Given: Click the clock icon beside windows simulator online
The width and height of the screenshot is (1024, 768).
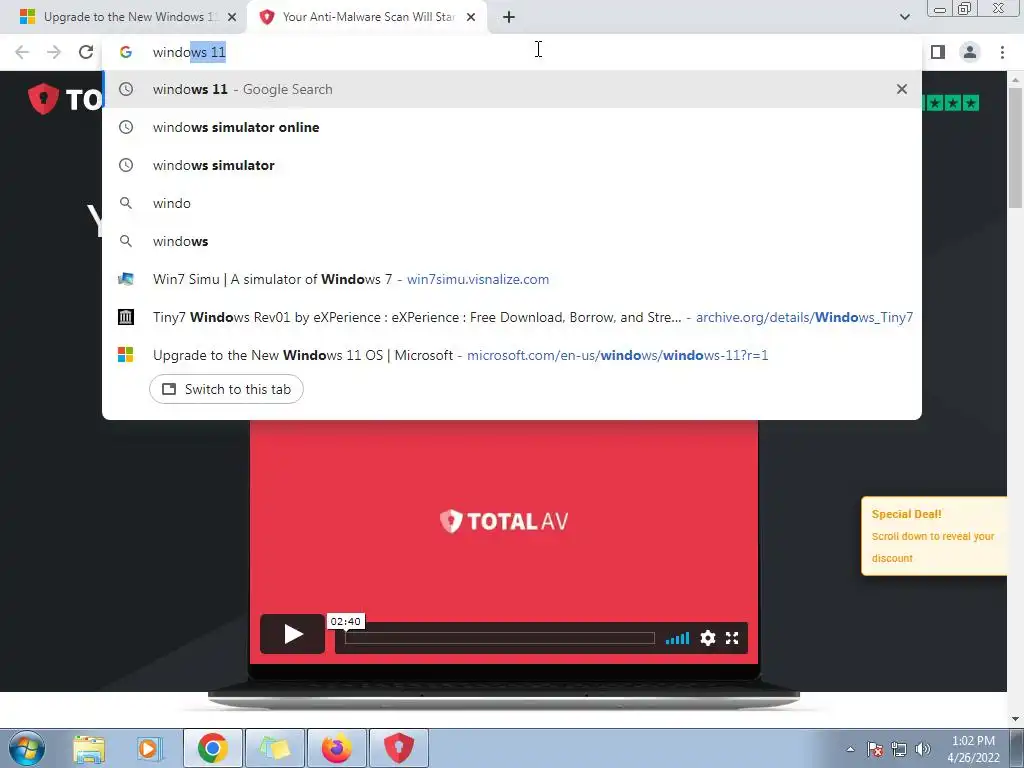Looking at the screenshot, I should [126, 127].
